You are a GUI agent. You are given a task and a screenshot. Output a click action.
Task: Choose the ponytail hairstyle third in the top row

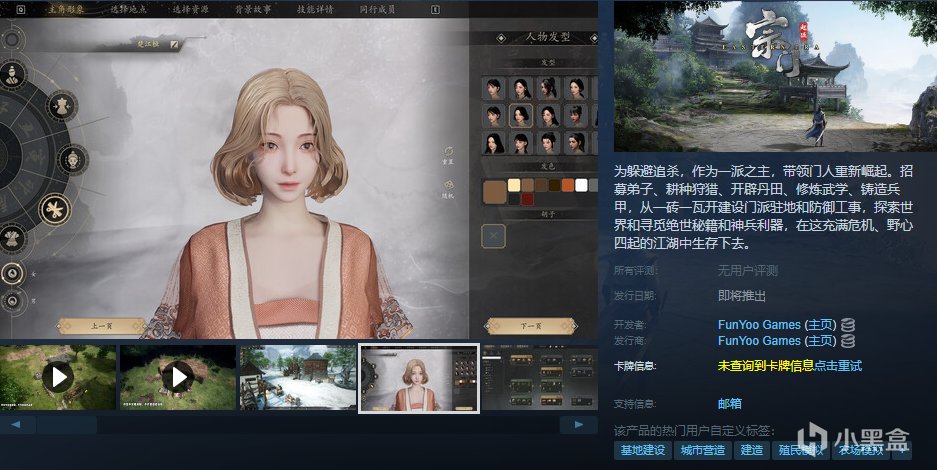coord(549,88)
